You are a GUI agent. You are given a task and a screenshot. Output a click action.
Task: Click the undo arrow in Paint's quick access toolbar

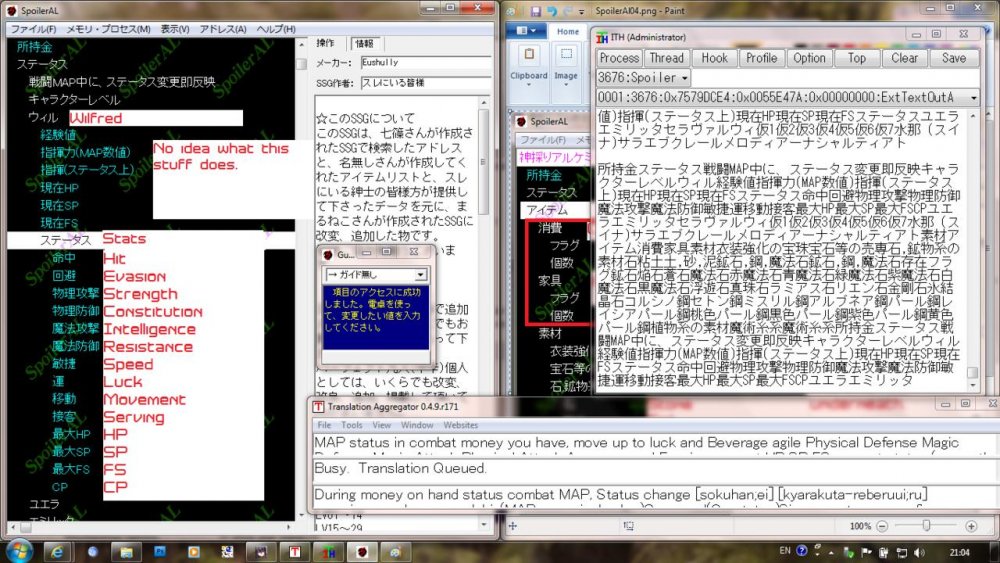point(553,10)
